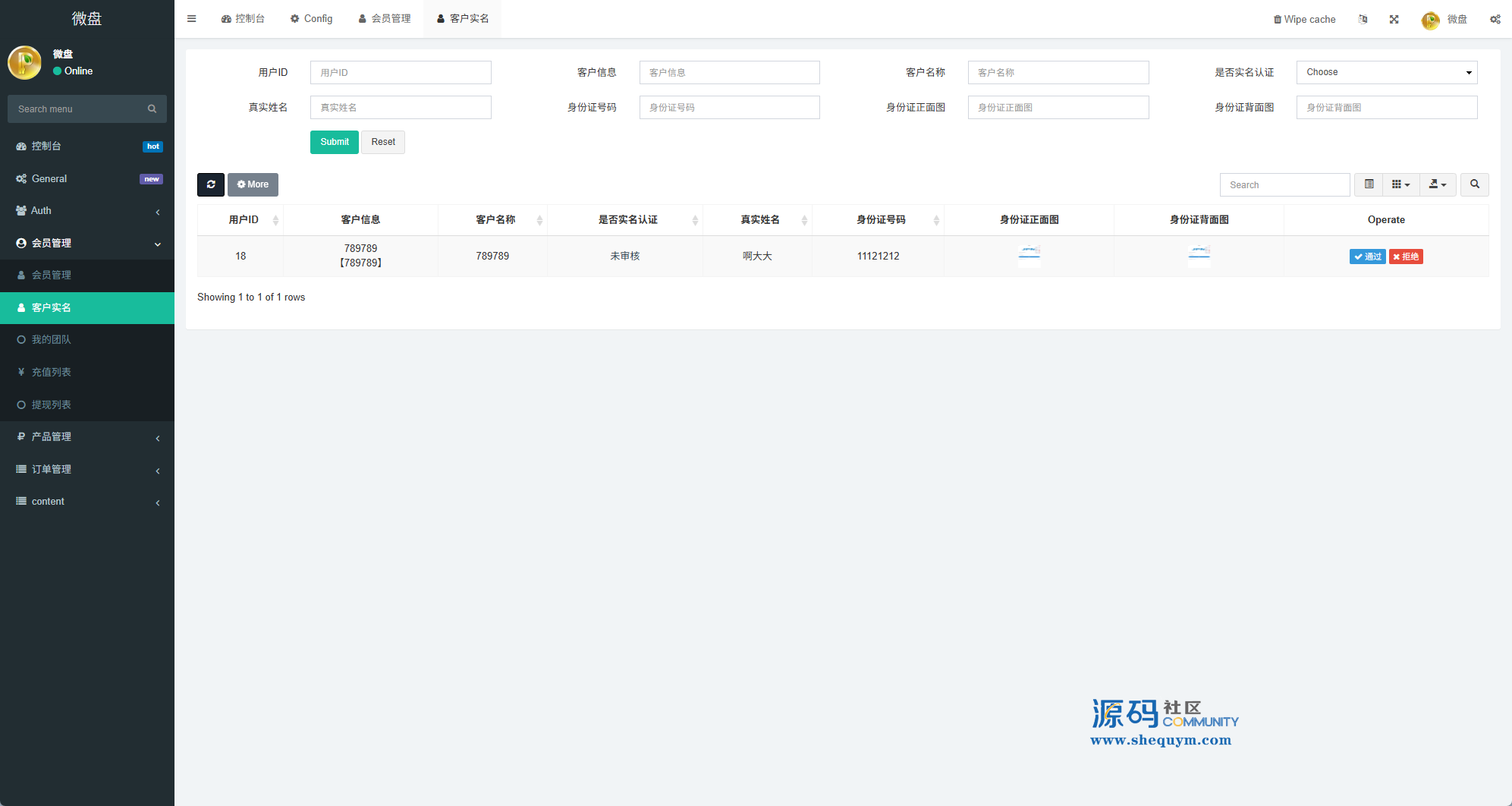
Task: Click the fullscreen expand icon
Action: (1394, 20)
